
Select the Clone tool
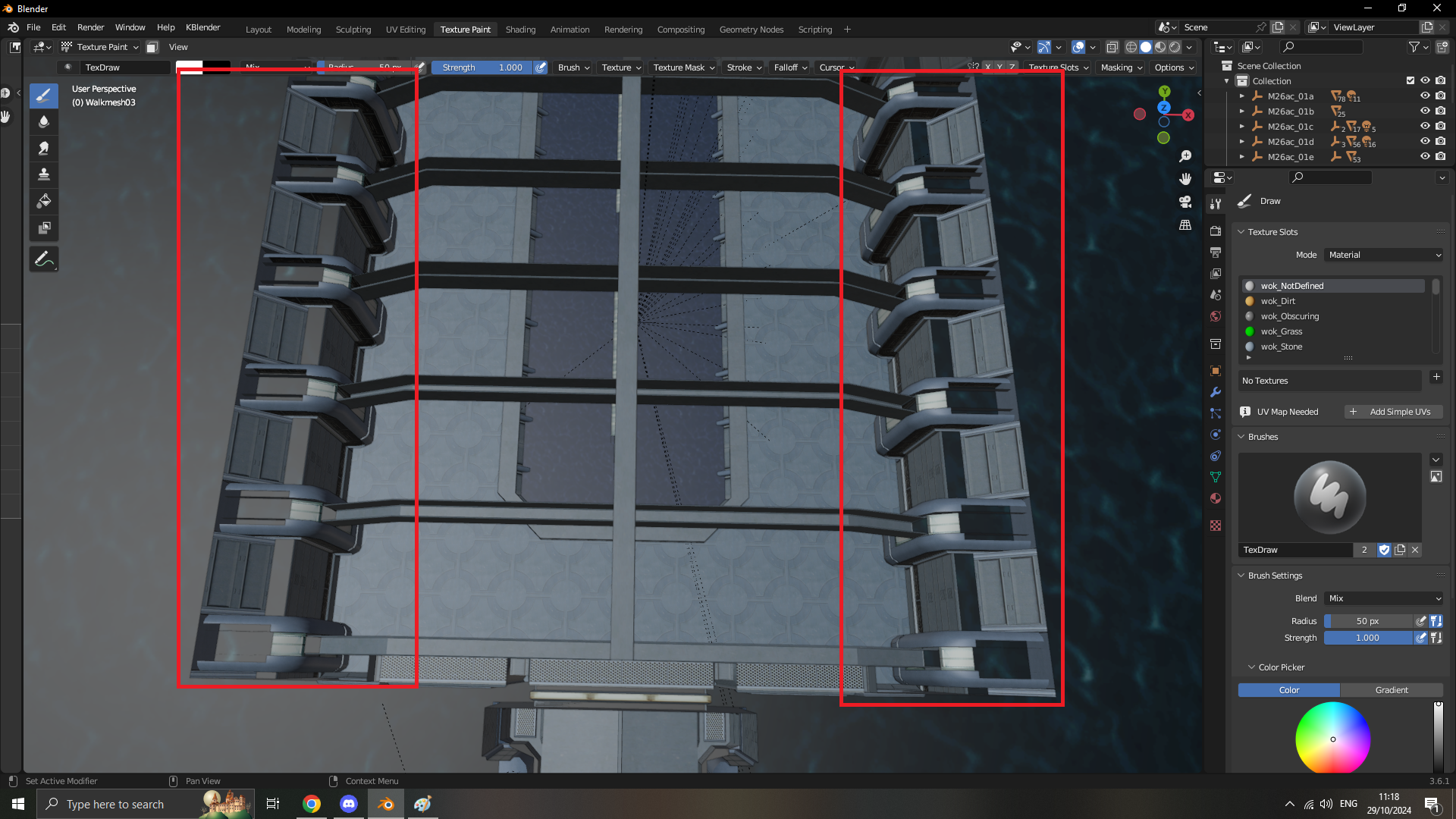point(45,174)
